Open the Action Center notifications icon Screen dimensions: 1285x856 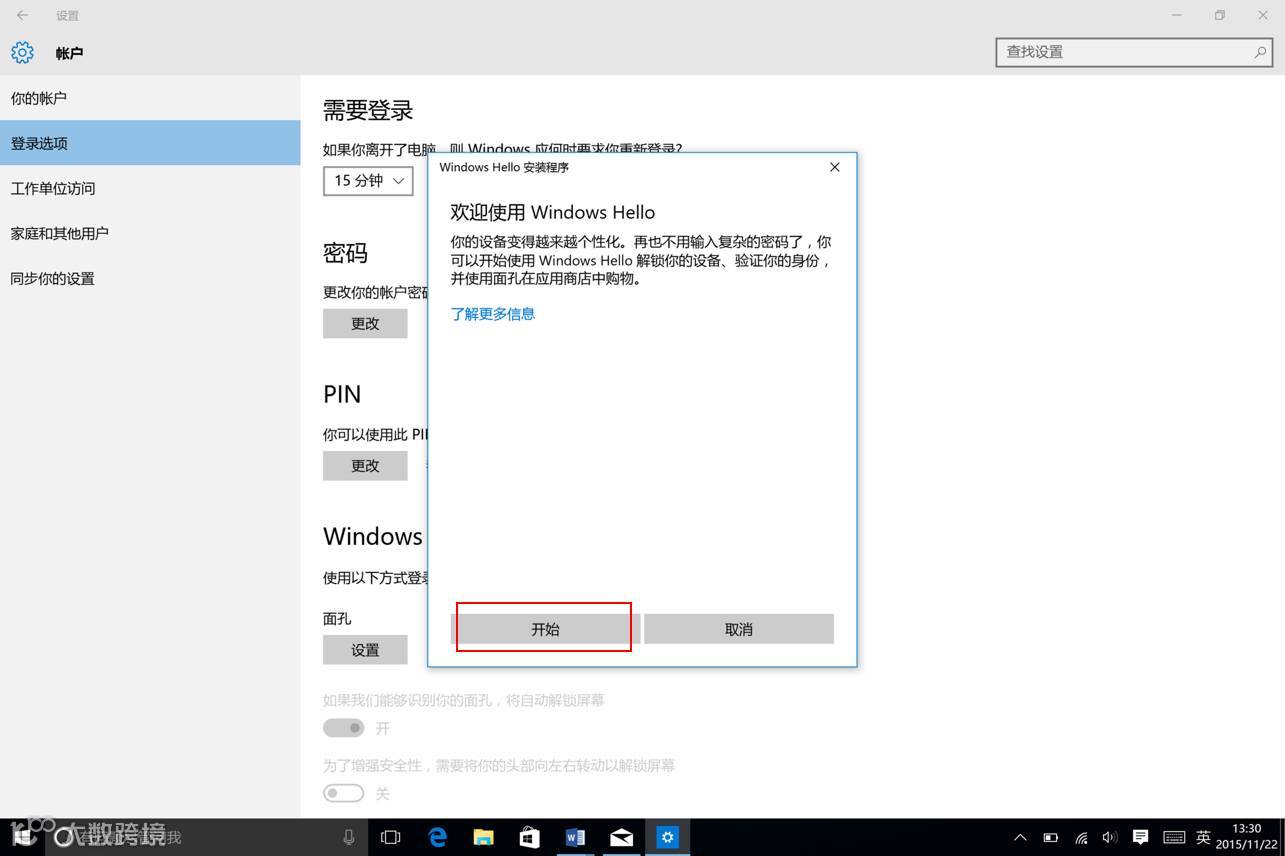click(x=1140, y=837)
